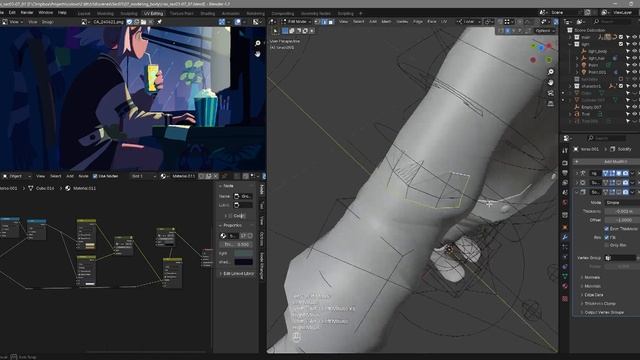Screen dimensions: 640x360
Task: Open the Texture properties checker tab icon
Action: [565, 298]
